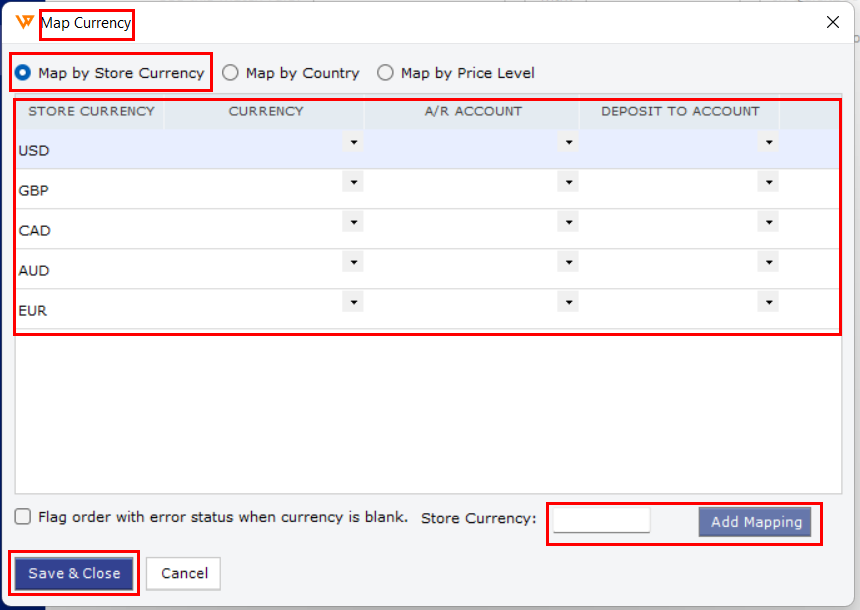Open Deposit To Account dropdown for AUD
The image size is (860, 610).
768,263
